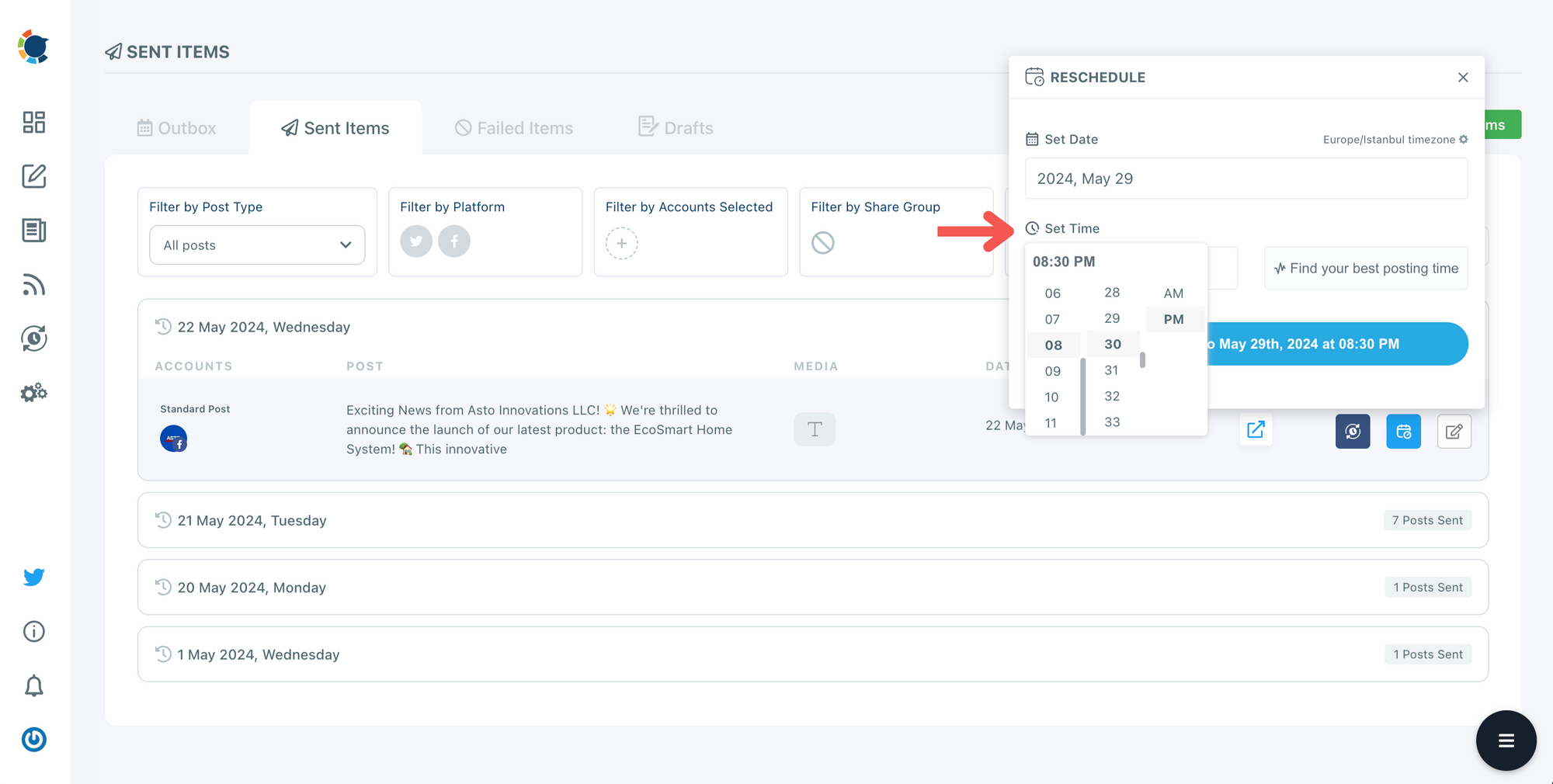Viewport: 1553px width, 784px height.
Task: Switch to the Outbox tab
Action: [177, 128]
